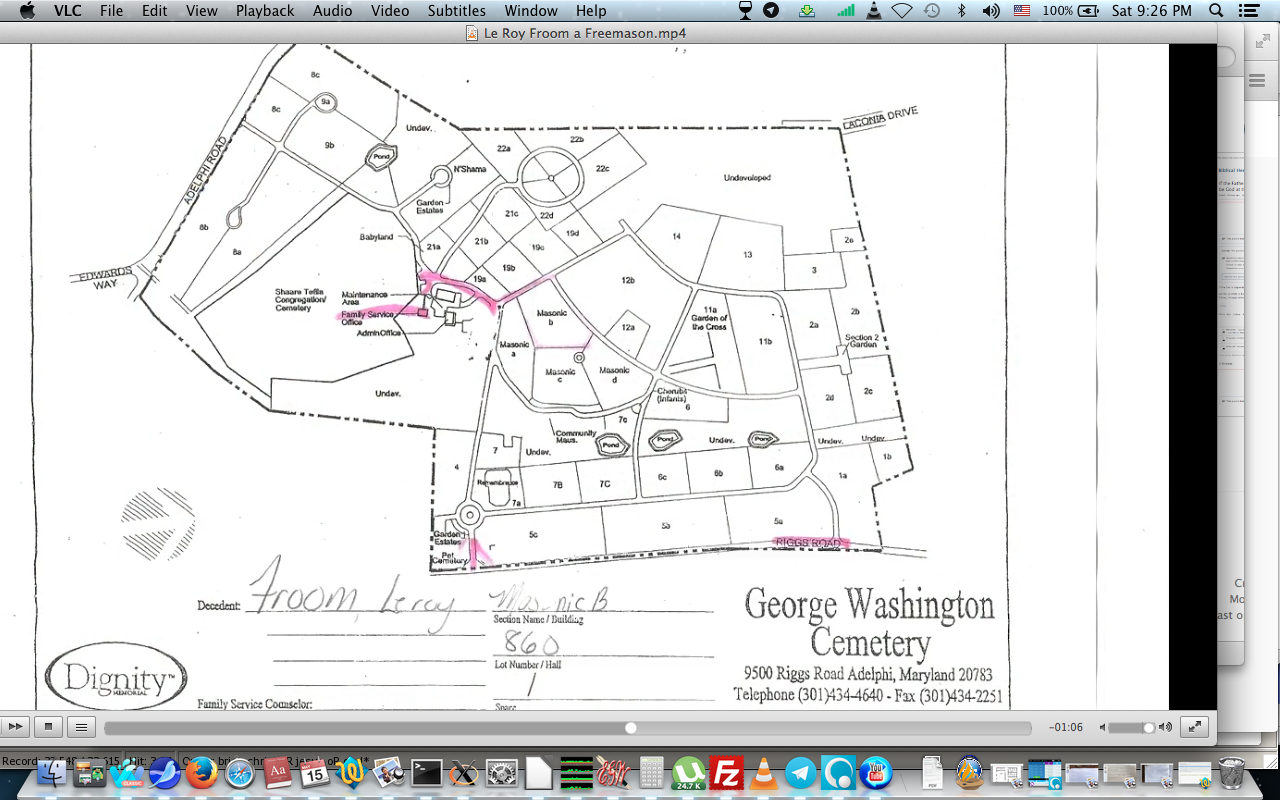Open Terminal from the Dock
The width and height of the screenshot is (1280, 800).
[x=427, y=773]
